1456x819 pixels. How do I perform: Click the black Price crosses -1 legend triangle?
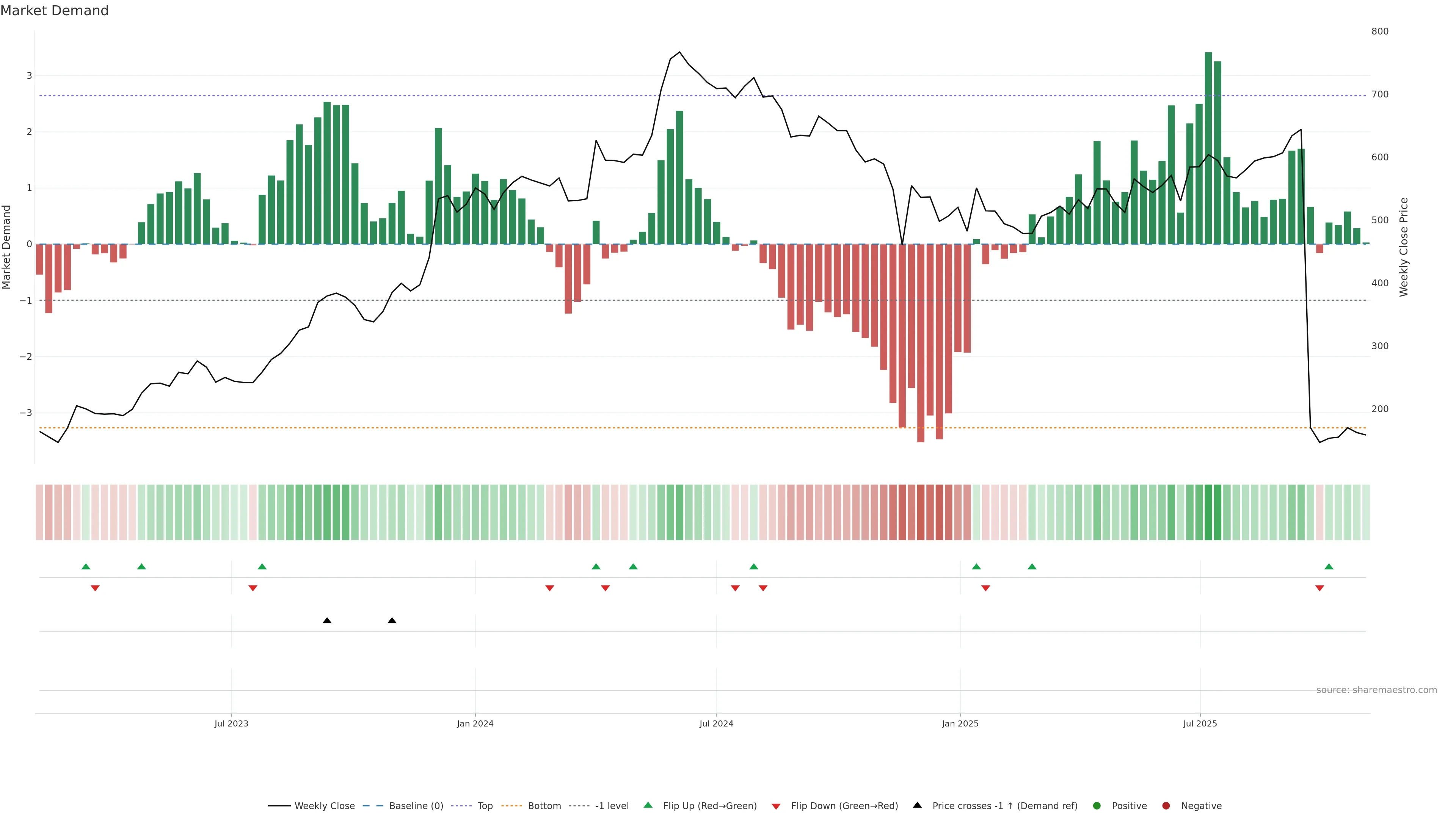pyautogui.click(x=917, y=805)
